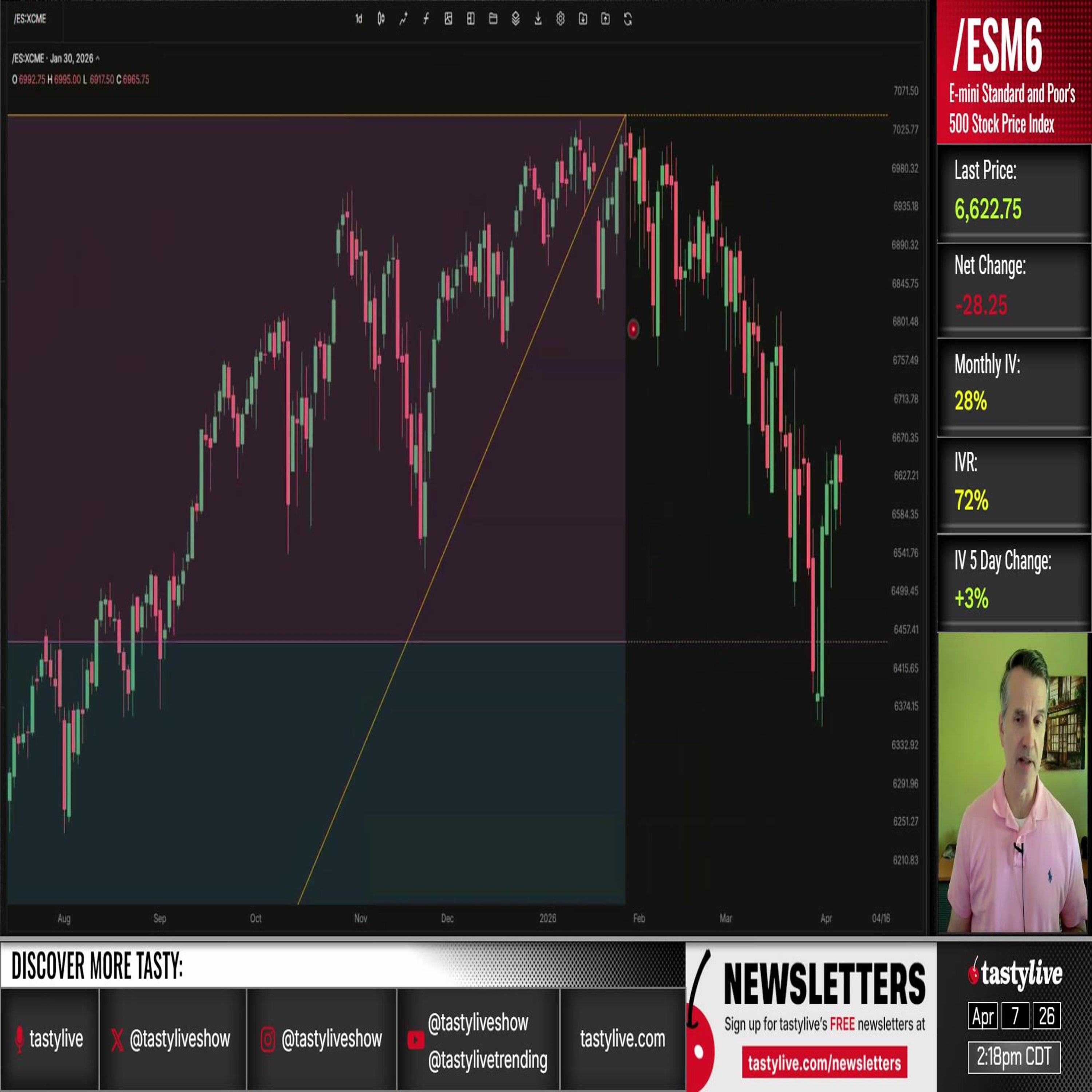Click the 6627.21 price axis label
Viewport: 1092px width, 1092px height.
click(906, 475)
